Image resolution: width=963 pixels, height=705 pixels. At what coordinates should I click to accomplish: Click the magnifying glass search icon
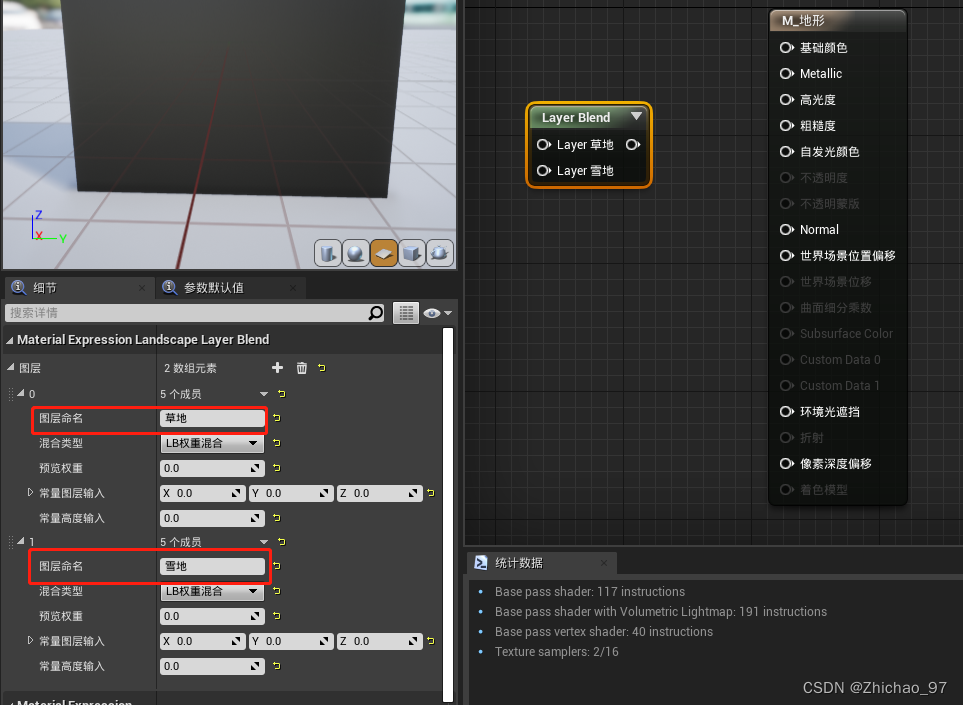click(376, 312)
